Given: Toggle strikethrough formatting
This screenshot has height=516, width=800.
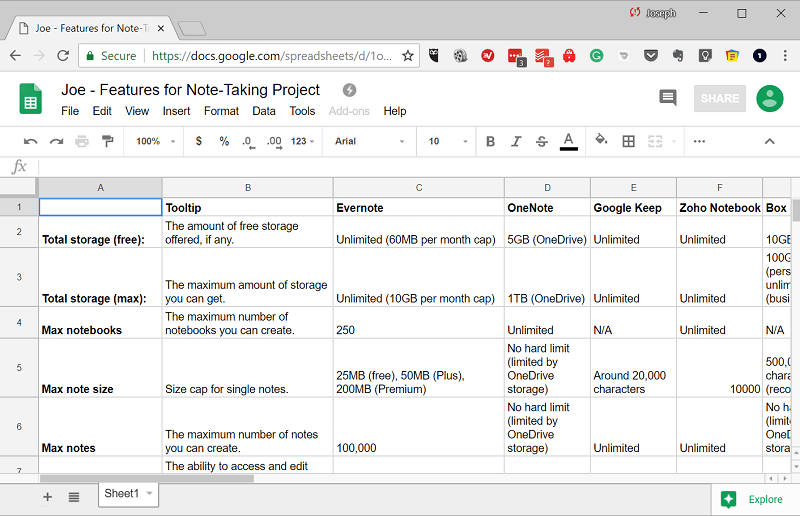Looking at the screenshot, I should coord(542,141).
